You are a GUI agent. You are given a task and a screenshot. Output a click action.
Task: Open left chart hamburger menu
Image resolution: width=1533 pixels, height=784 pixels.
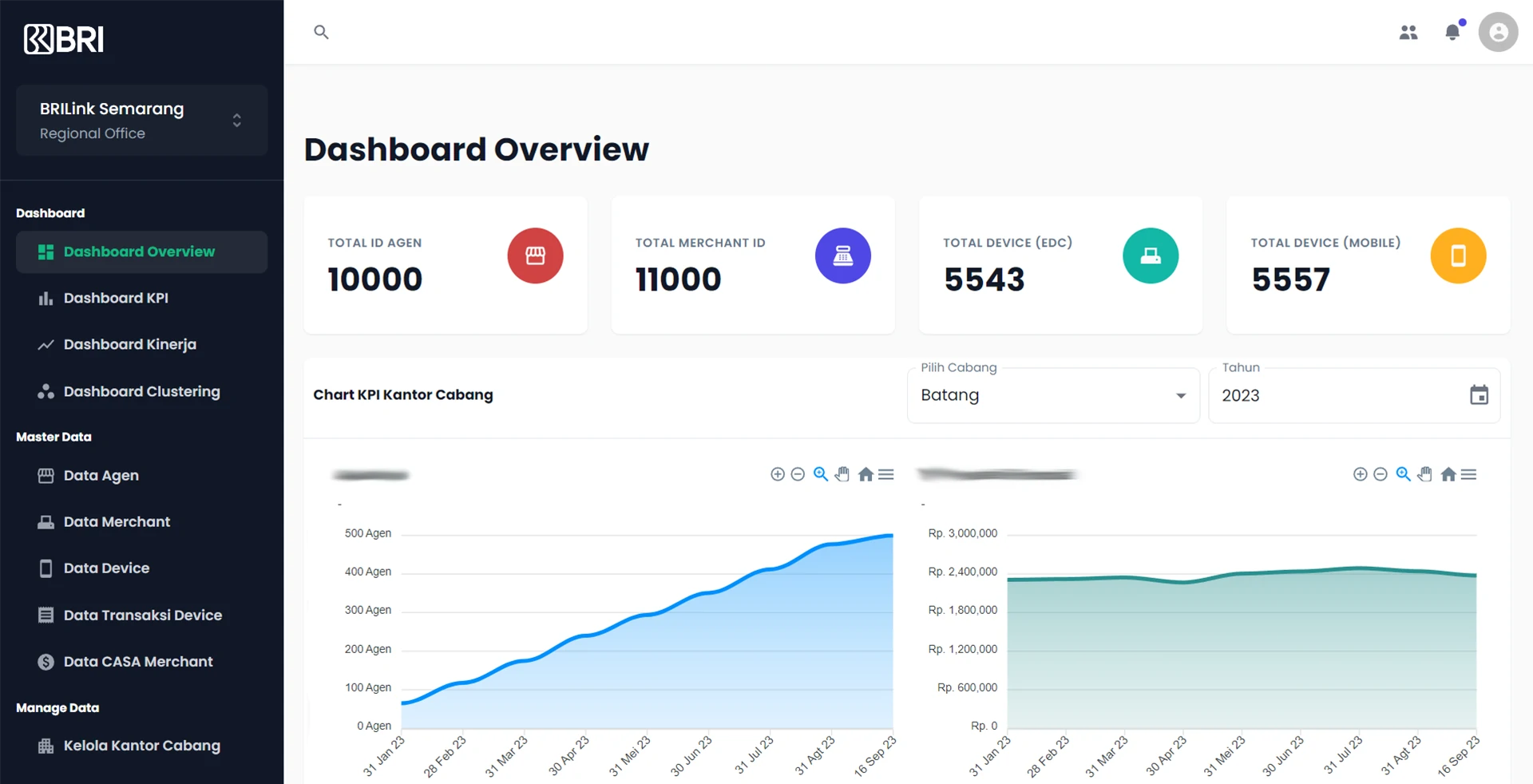(886, 474)
